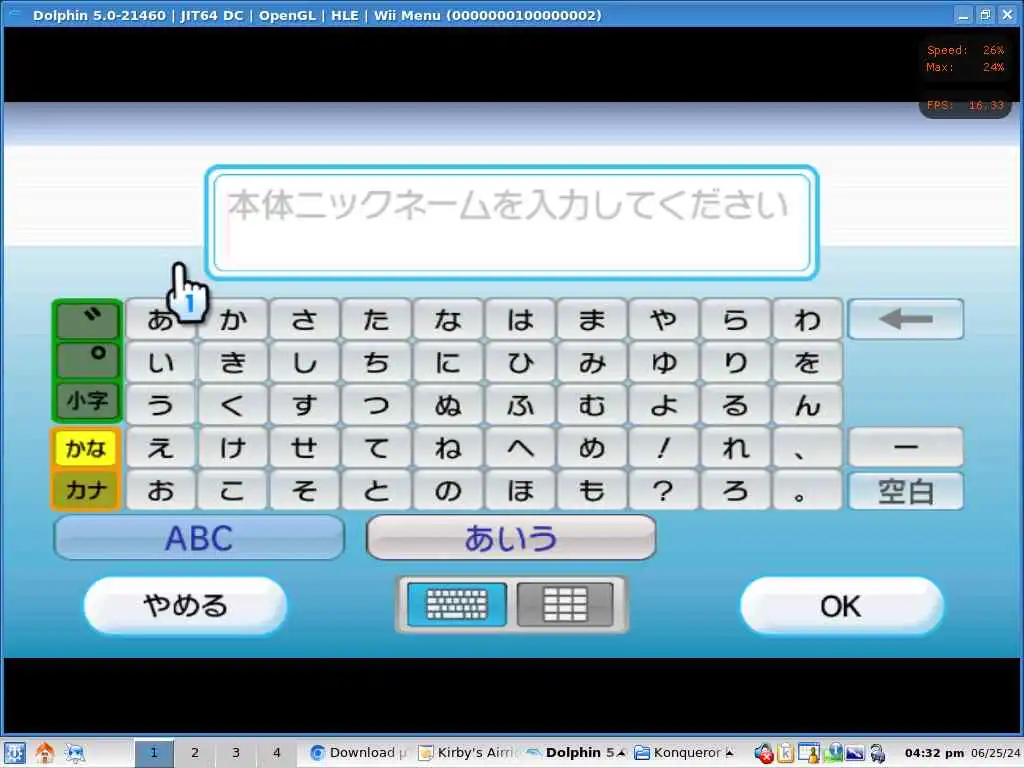This screenshot has height=768, width=1024.
Task: Click the 空白 space key
Action: 905,491
